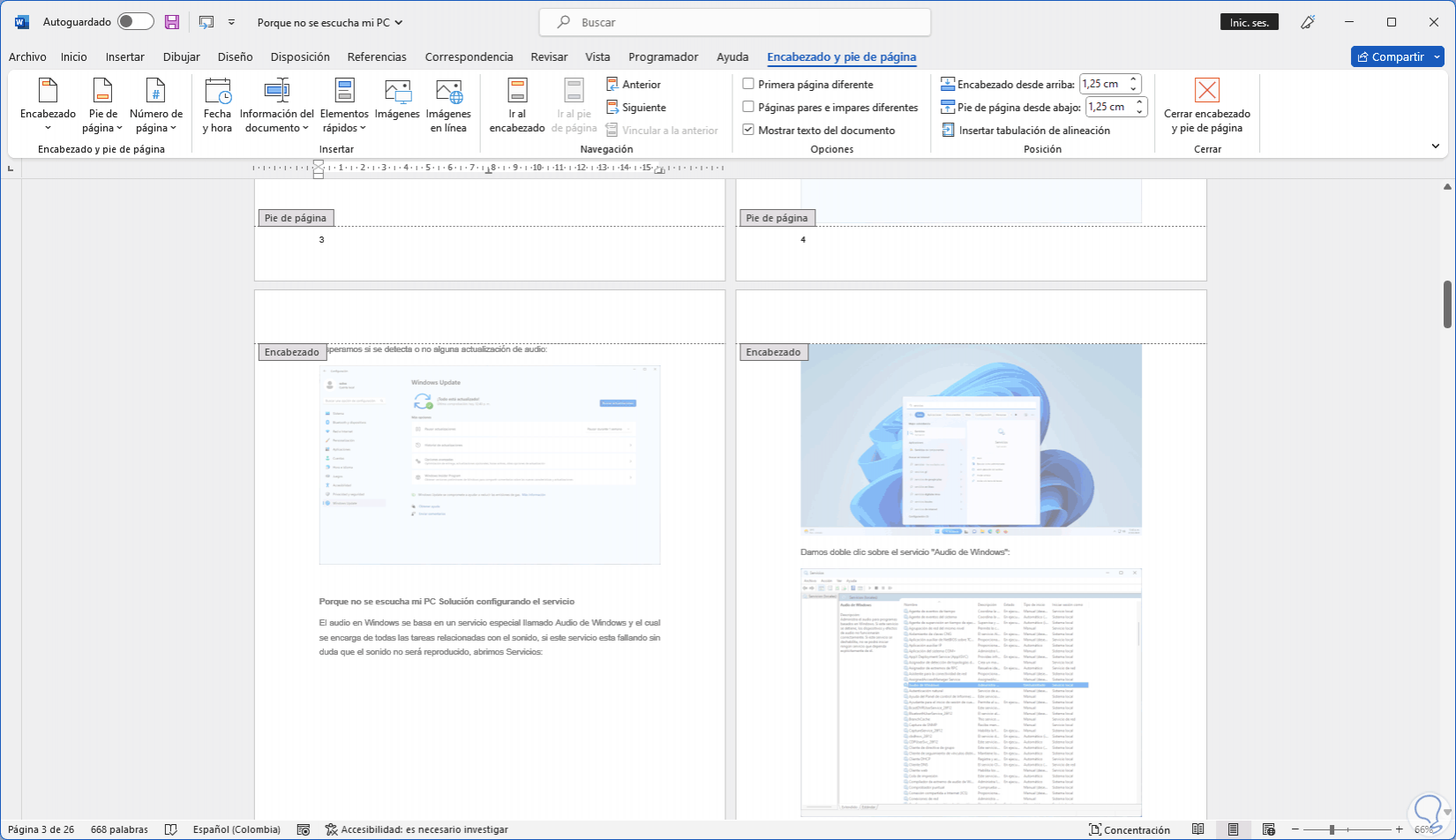Click the pen icon next to Inic. ses.

click(1308, 22)
